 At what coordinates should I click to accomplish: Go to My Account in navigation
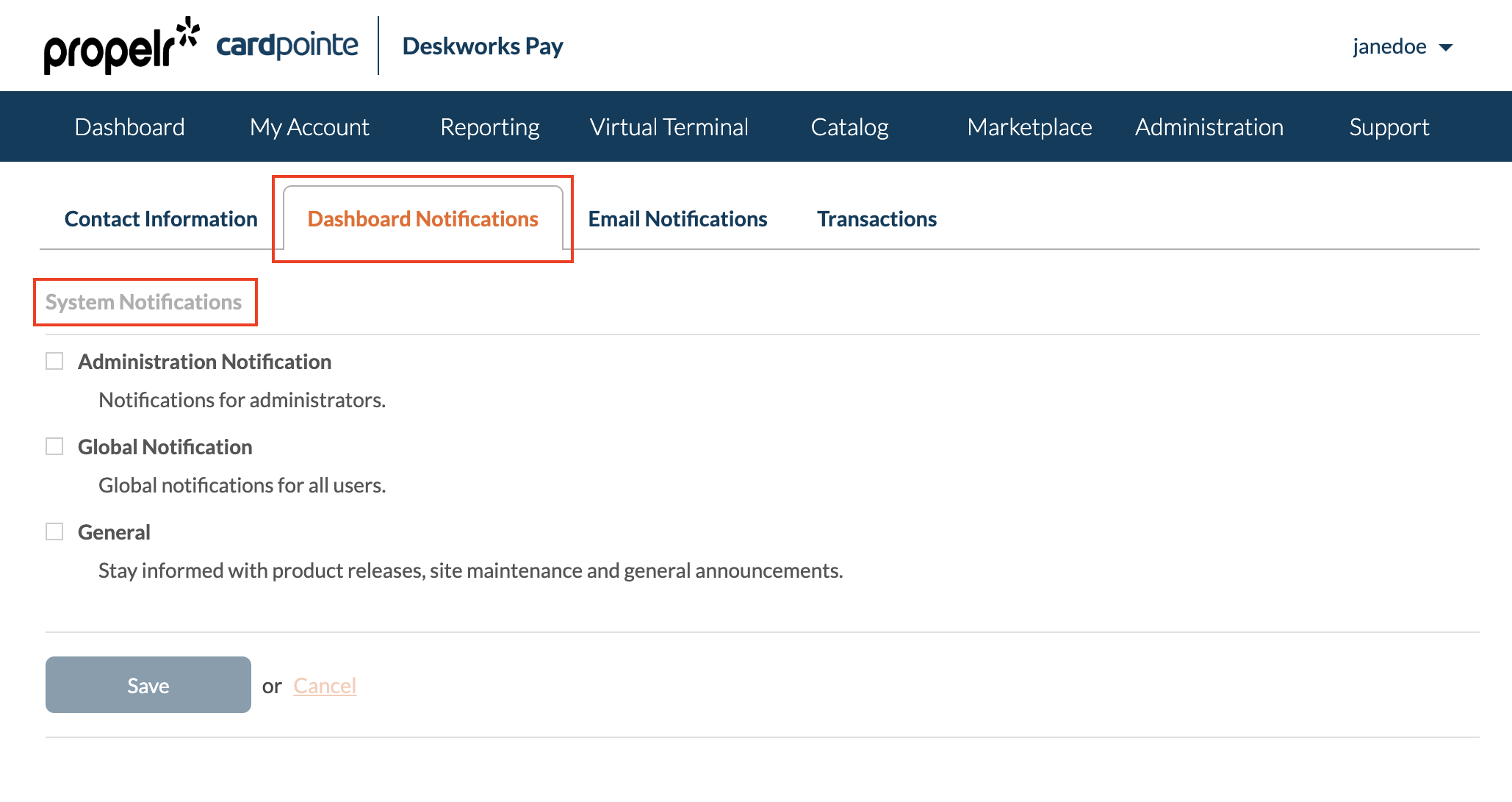309,127
